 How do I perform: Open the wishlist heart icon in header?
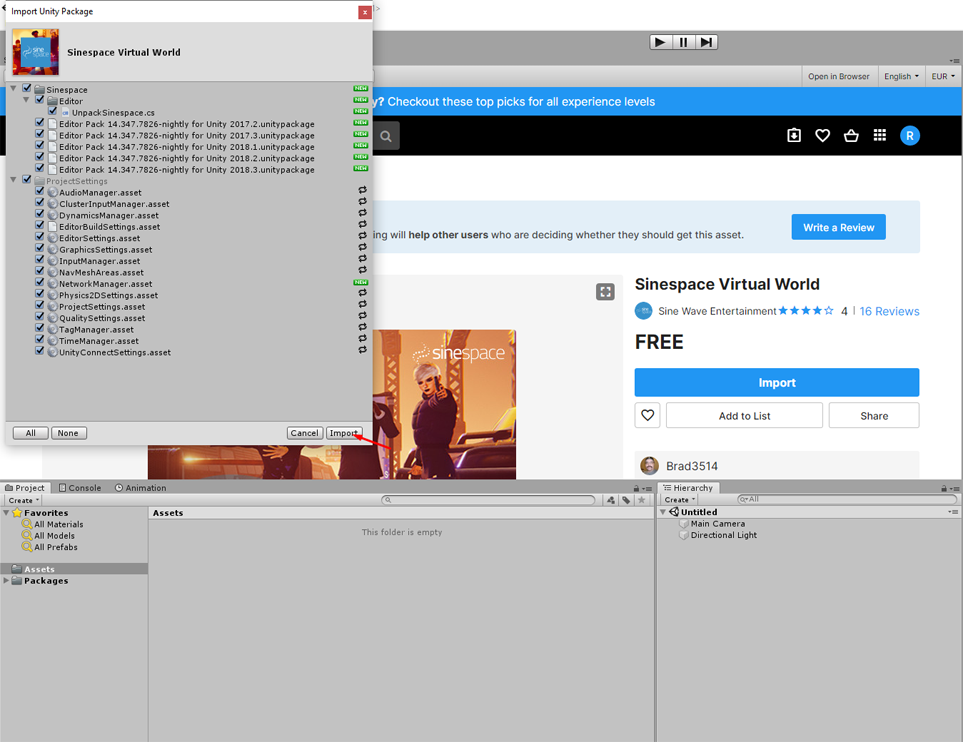[x=822, y=135]
